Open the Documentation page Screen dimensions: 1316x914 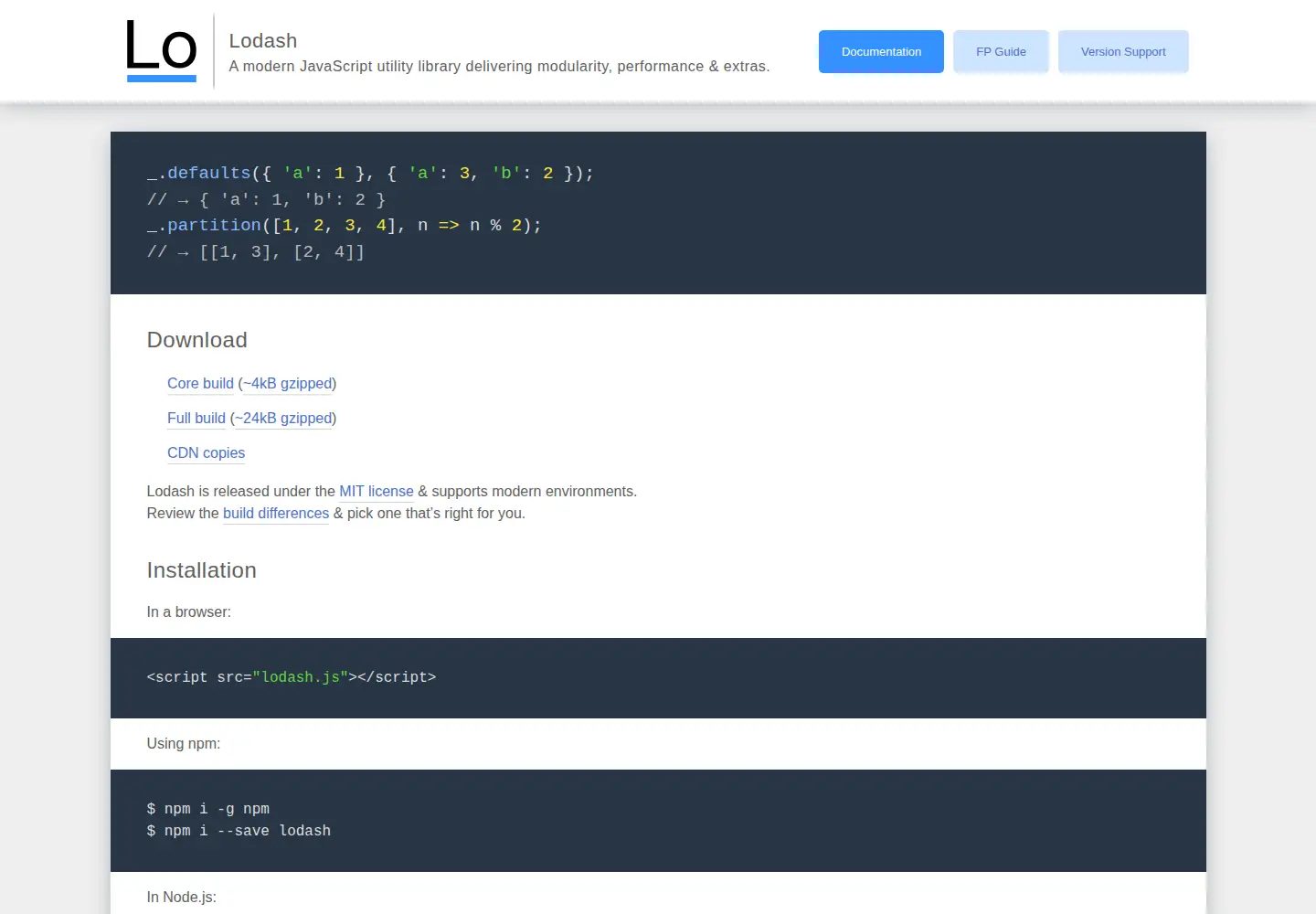pos(881,51)
